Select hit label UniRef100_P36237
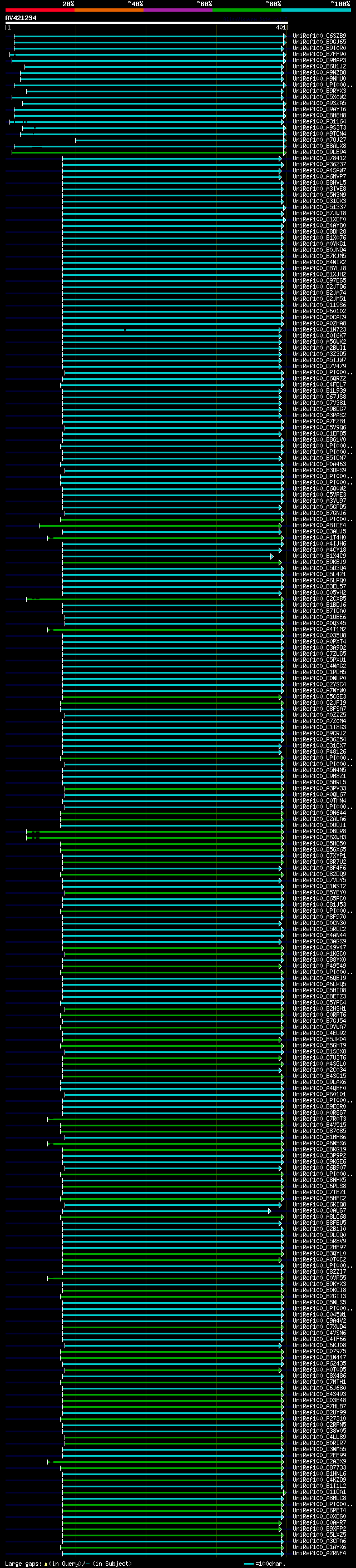Image resolution: width=356 pixels, height=1568 pixels. point(319,164)
